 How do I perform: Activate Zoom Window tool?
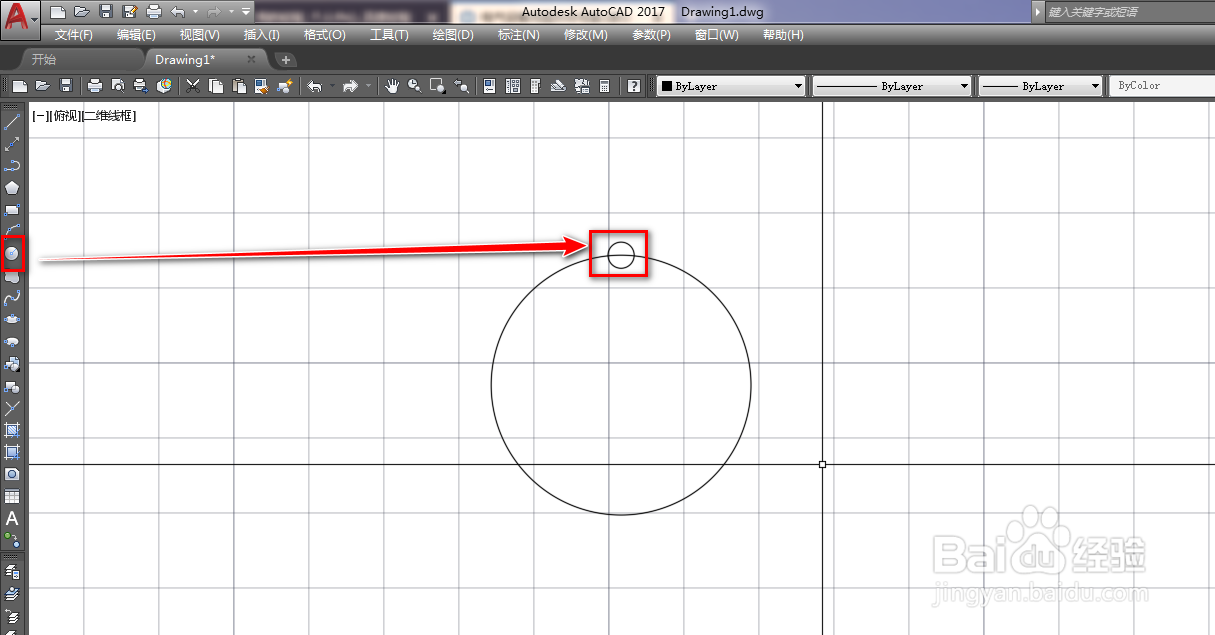[x=437, y=86]
